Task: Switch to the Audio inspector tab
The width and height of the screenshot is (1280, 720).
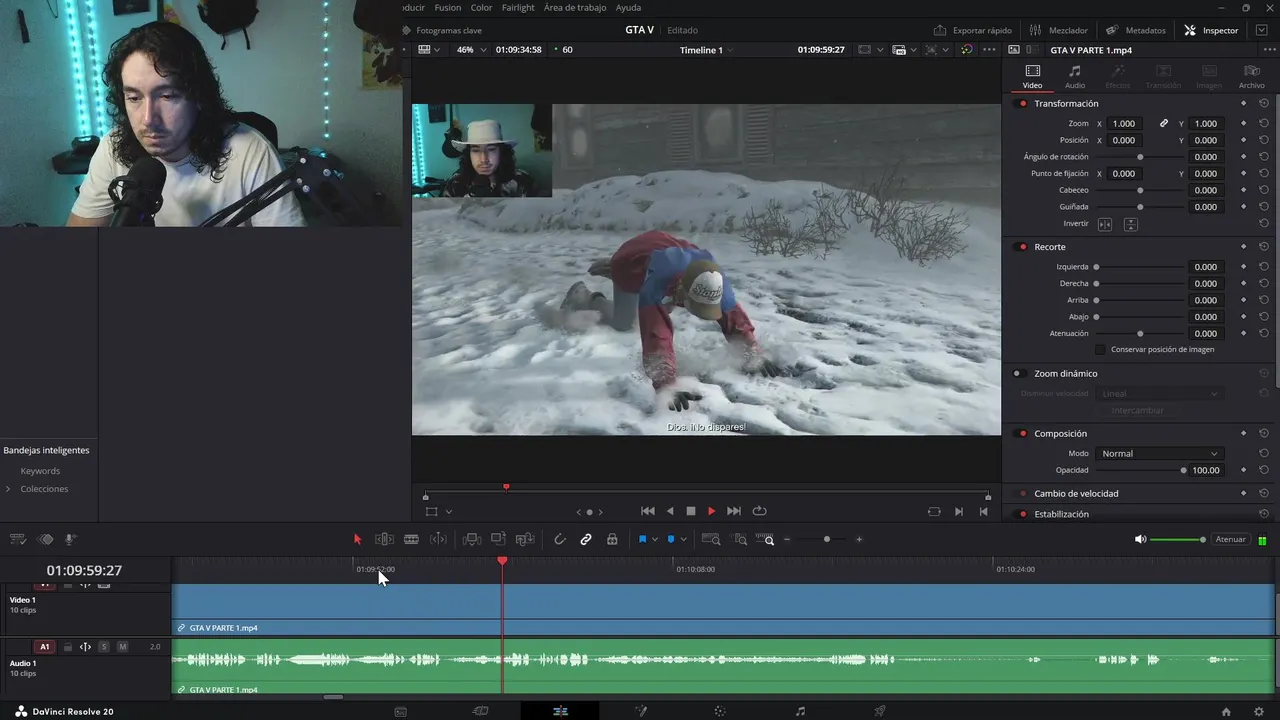Action: click(1074, 76)
